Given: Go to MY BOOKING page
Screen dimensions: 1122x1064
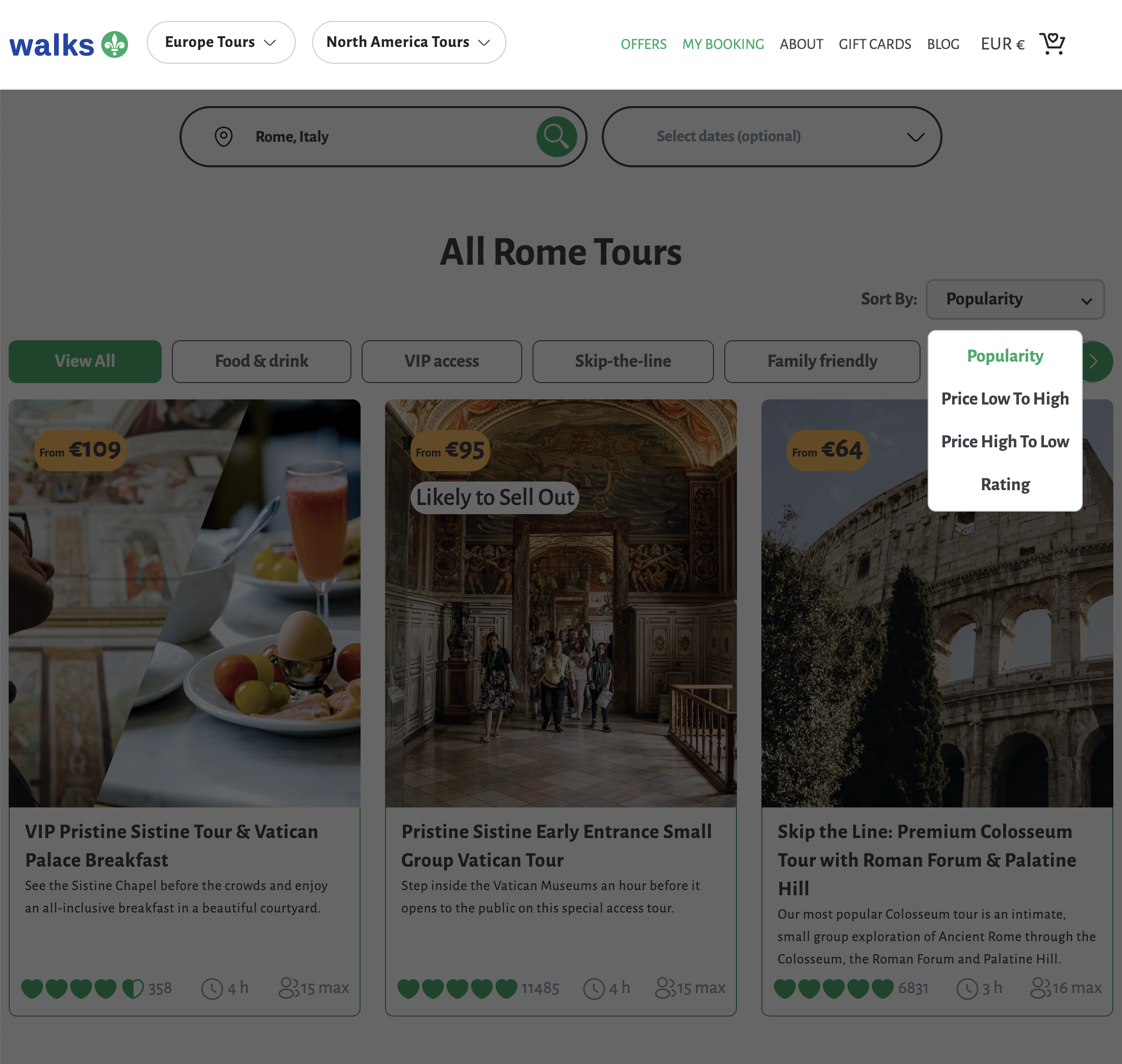Looking at the screenshot, I should 723,44.
